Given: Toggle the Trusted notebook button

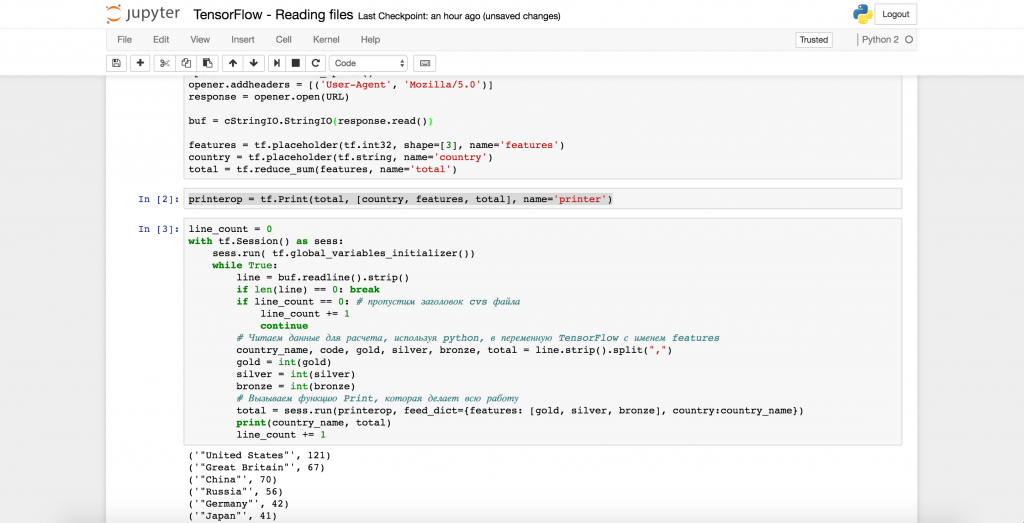Looking at the screenshot, I should [813, 40].
